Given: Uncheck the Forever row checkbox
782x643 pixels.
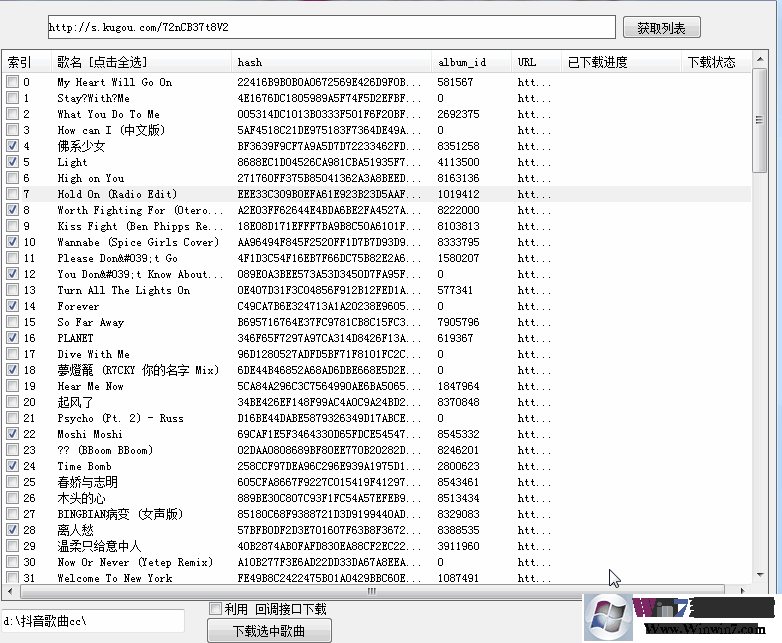Looking at the screenshot, I should tap(12, 306).
